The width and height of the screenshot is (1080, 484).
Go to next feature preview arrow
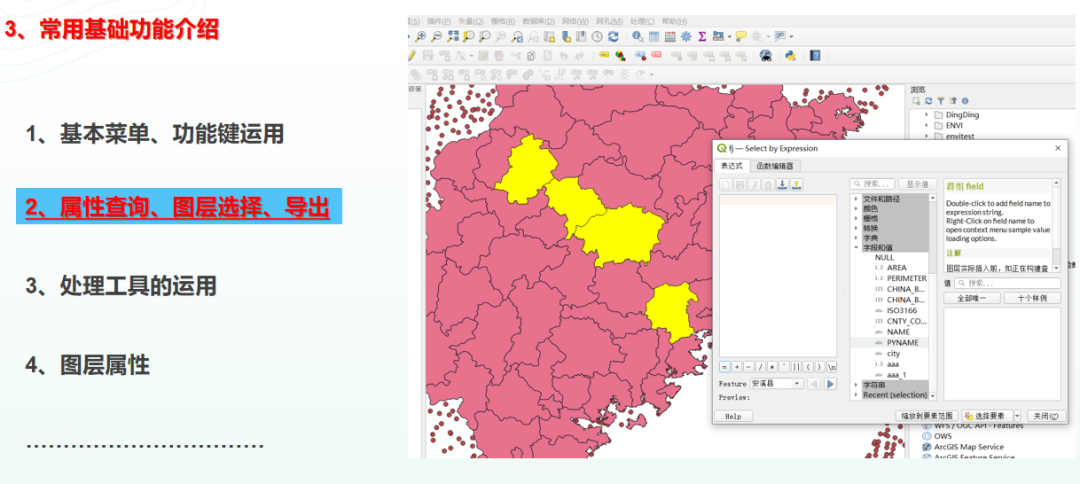click(831, 383)
